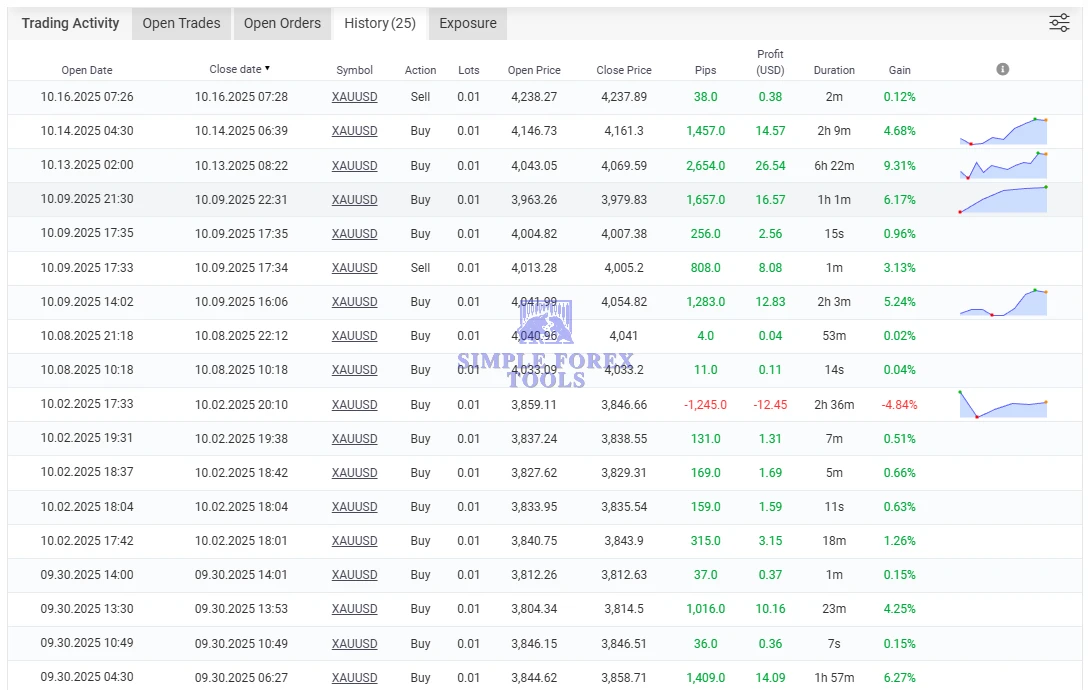Click XAUUSD link in the 09.30.2025 04:30 row

tap(354, 678)
